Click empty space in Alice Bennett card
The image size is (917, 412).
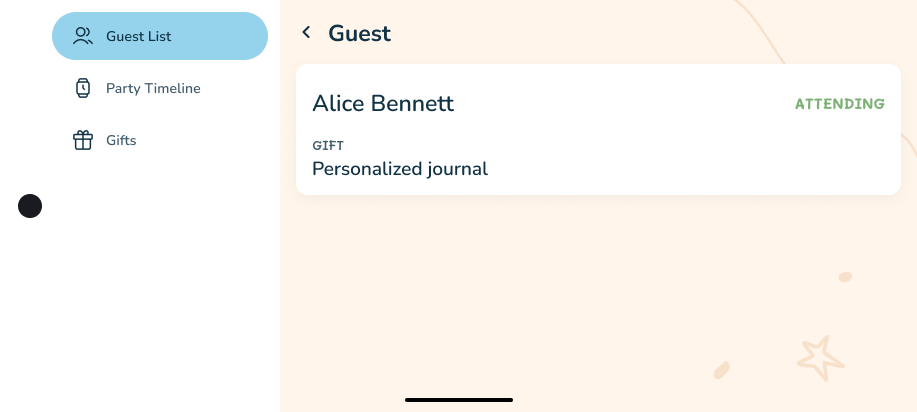coord(650,150)
